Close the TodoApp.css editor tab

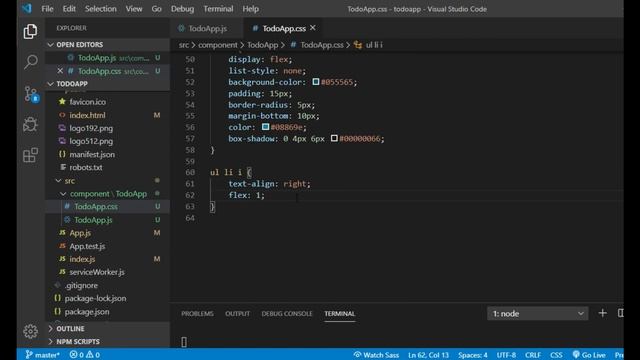pos(313,28)
